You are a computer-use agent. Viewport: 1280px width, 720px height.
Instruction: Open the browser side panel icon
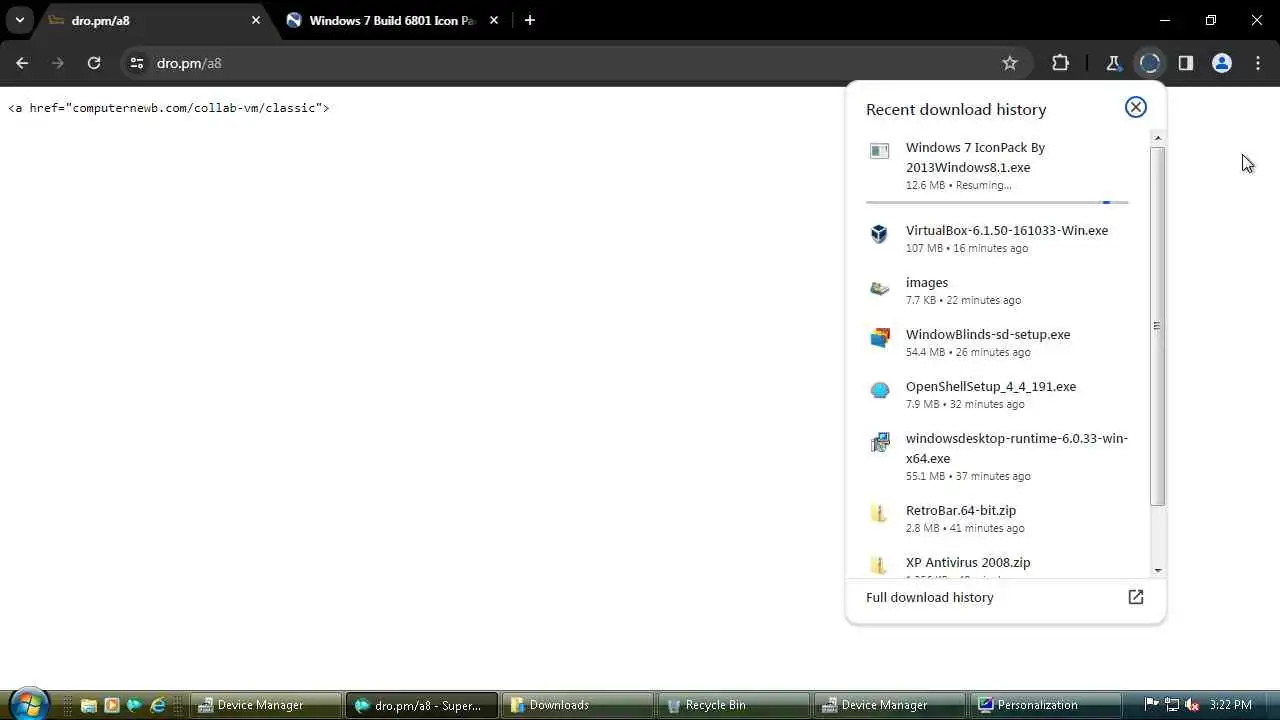click(x=1186, y=63)
